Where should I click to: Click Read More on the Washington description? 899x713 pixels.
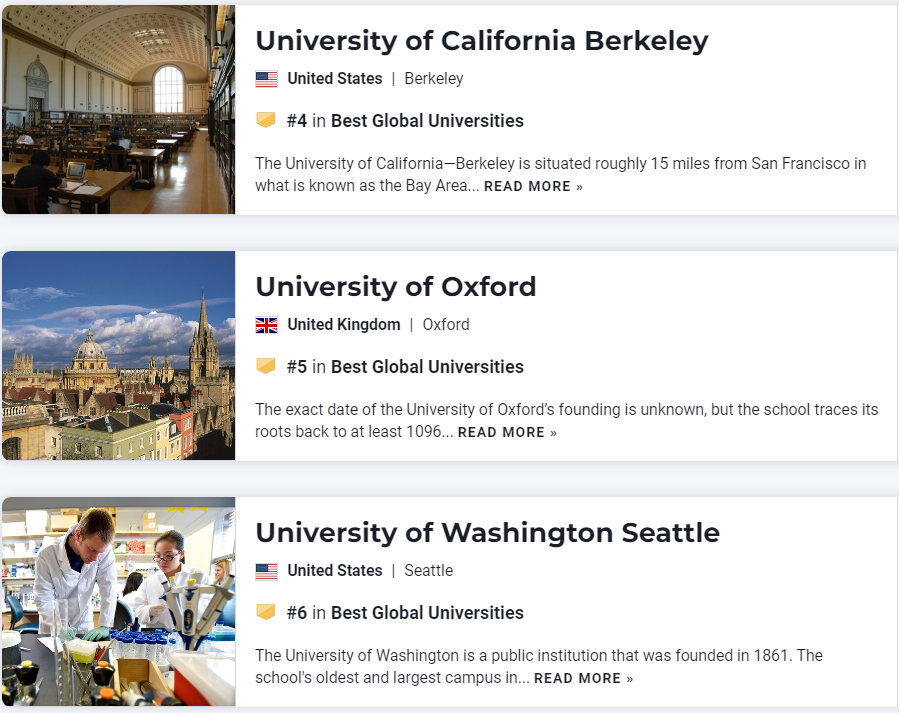[583, 679]
